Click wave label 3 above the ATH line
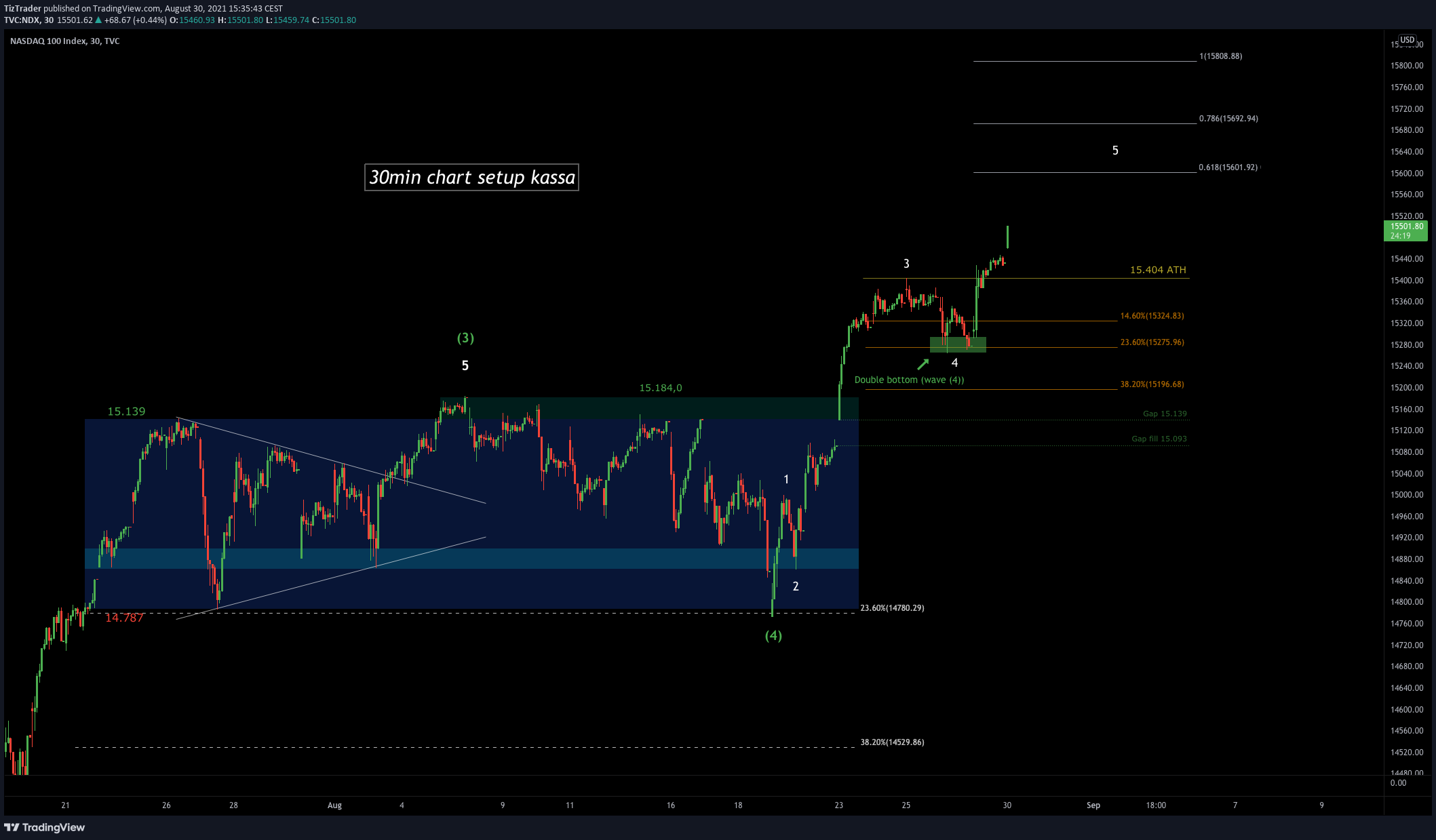Image resolution: width=1436 pixels, height=840 pixels. pyautogui.click(x=906, y=264)
